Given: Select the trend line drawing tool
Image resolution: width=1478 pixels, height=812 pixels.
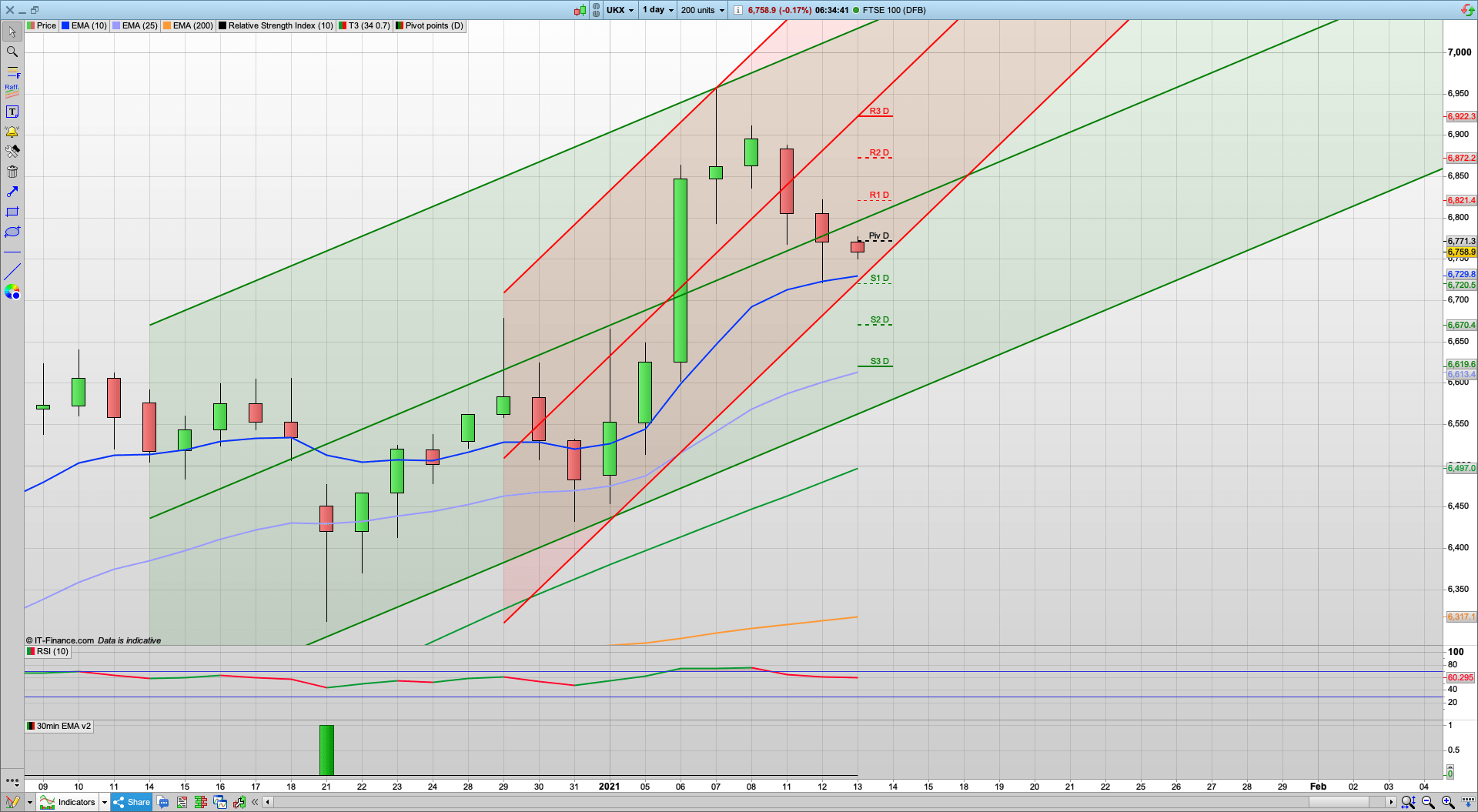Looking at the screenshot, I should coord(12,272).
